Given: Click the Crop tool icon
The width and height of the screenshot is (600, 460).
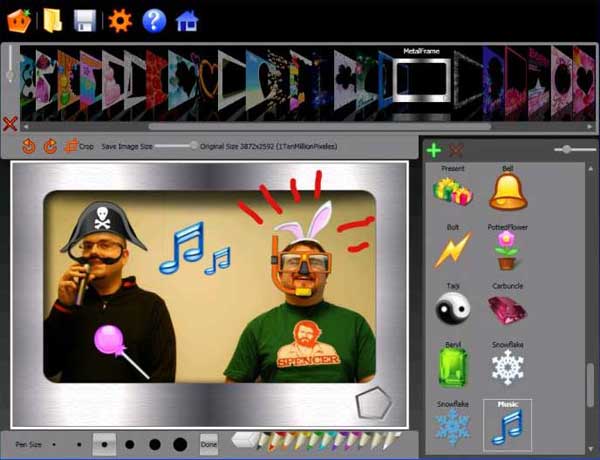Looking at the screenshot, I should (x=71, y=146).
